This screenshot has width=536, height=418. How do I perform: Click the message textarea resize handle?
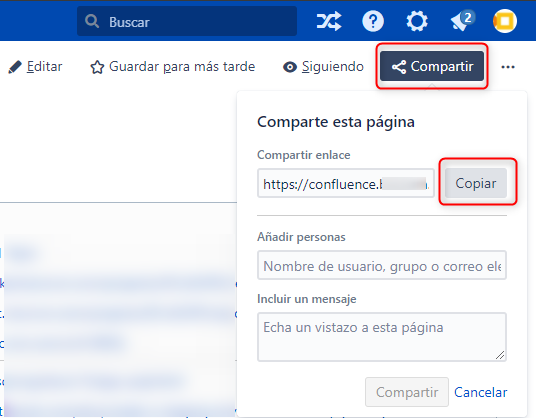pos(500,355)
